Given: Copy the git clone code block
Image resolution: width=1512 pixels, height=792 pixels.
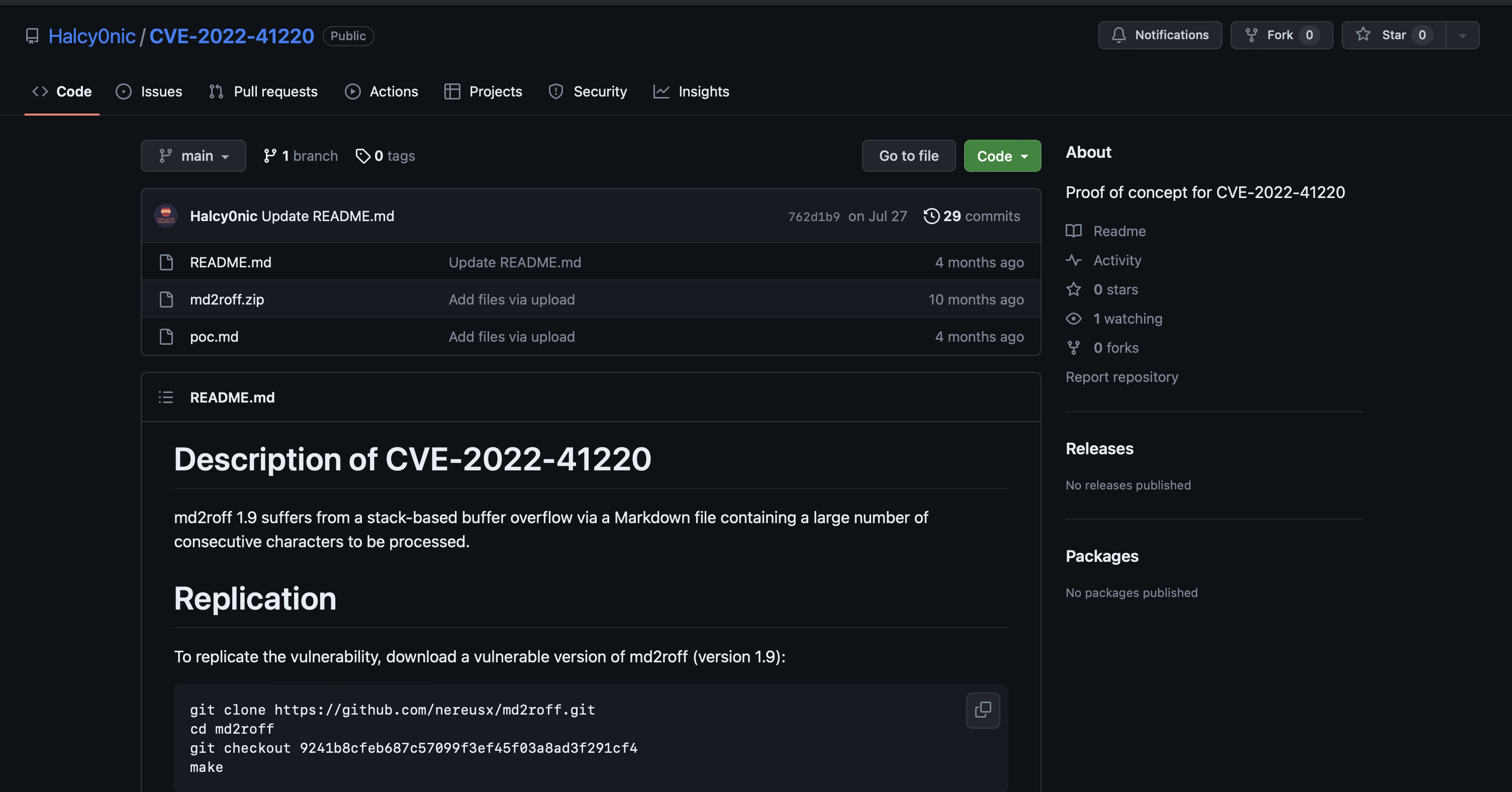Looking at the screenshot, I should coord(983,710).
